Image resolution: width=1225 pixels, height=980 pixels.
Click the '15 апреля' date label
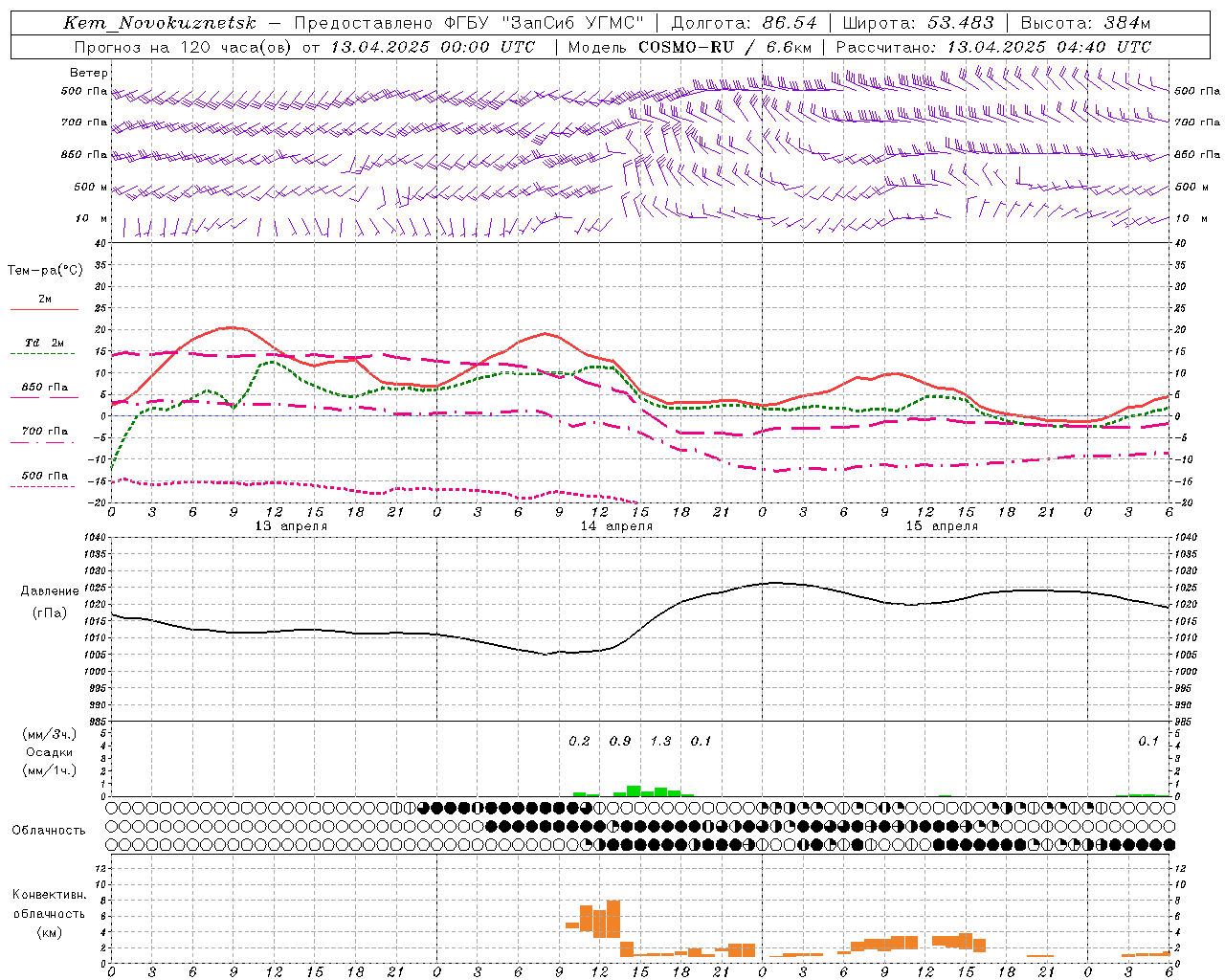[x=942, y=526]
